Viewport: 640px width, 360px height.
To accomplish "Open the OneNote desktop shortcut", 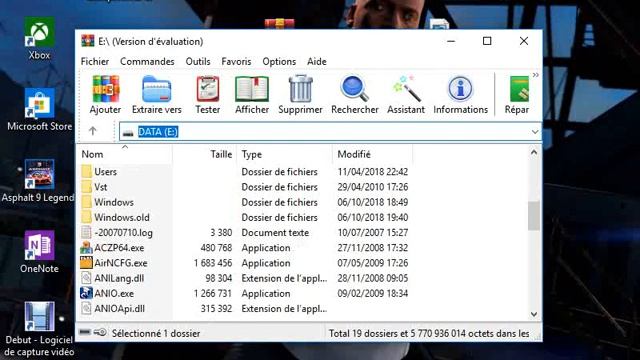I will [x=39, y=252].
